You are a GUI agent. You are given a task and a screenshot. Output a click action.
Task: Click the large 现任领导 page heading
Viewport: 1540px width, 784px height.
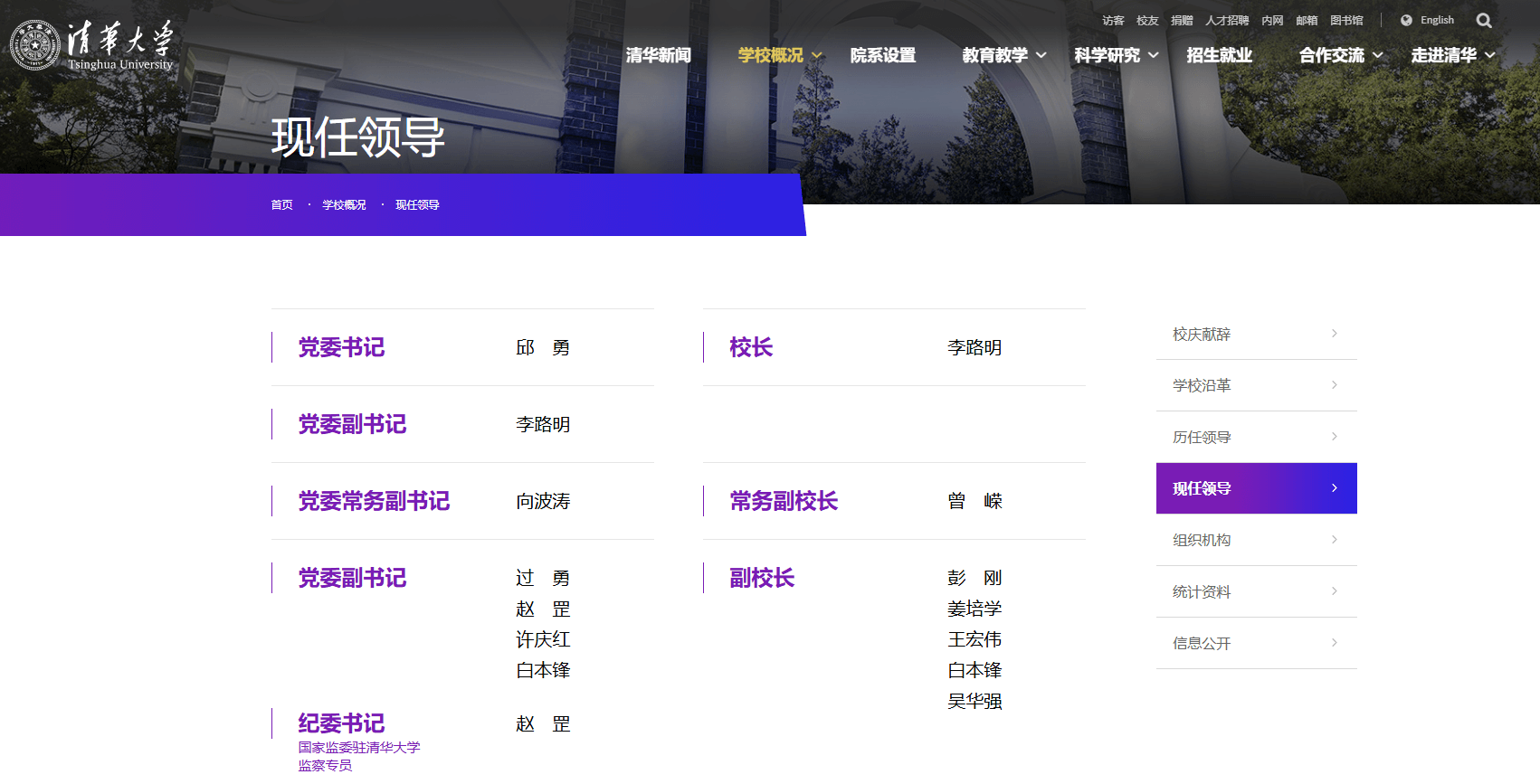(358, 138)
